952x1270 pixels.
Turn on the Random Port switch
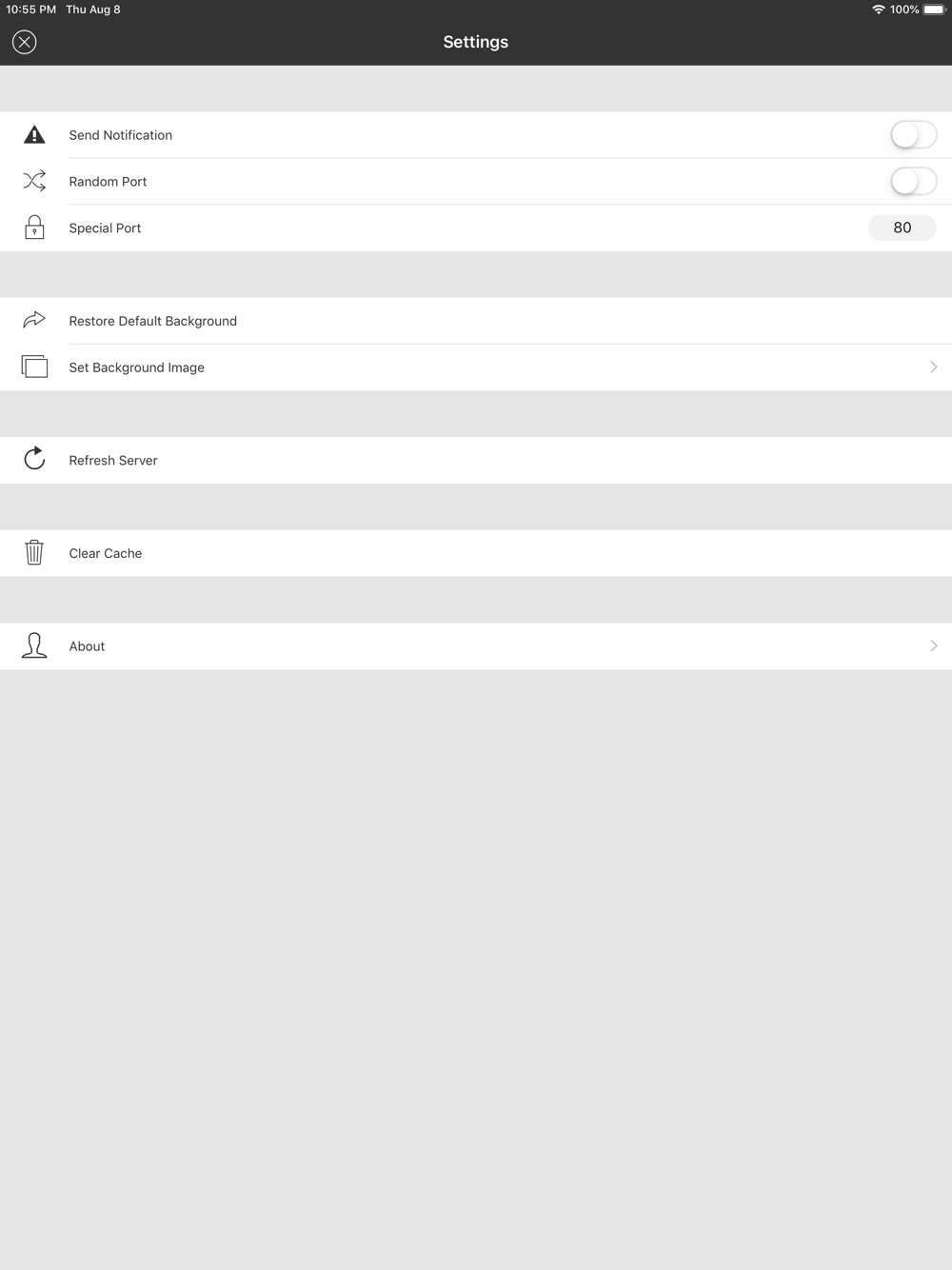914,181
